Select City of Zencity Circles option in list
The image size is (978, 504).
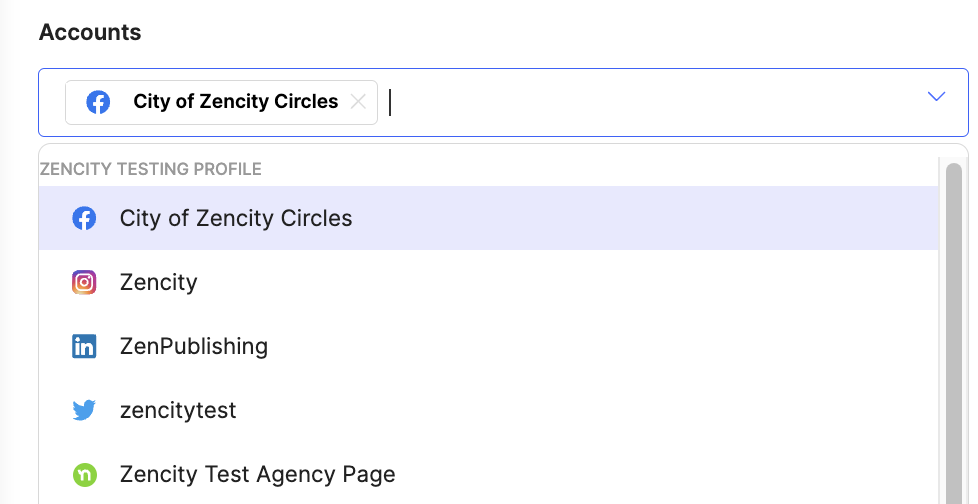(x=488, y=218)
